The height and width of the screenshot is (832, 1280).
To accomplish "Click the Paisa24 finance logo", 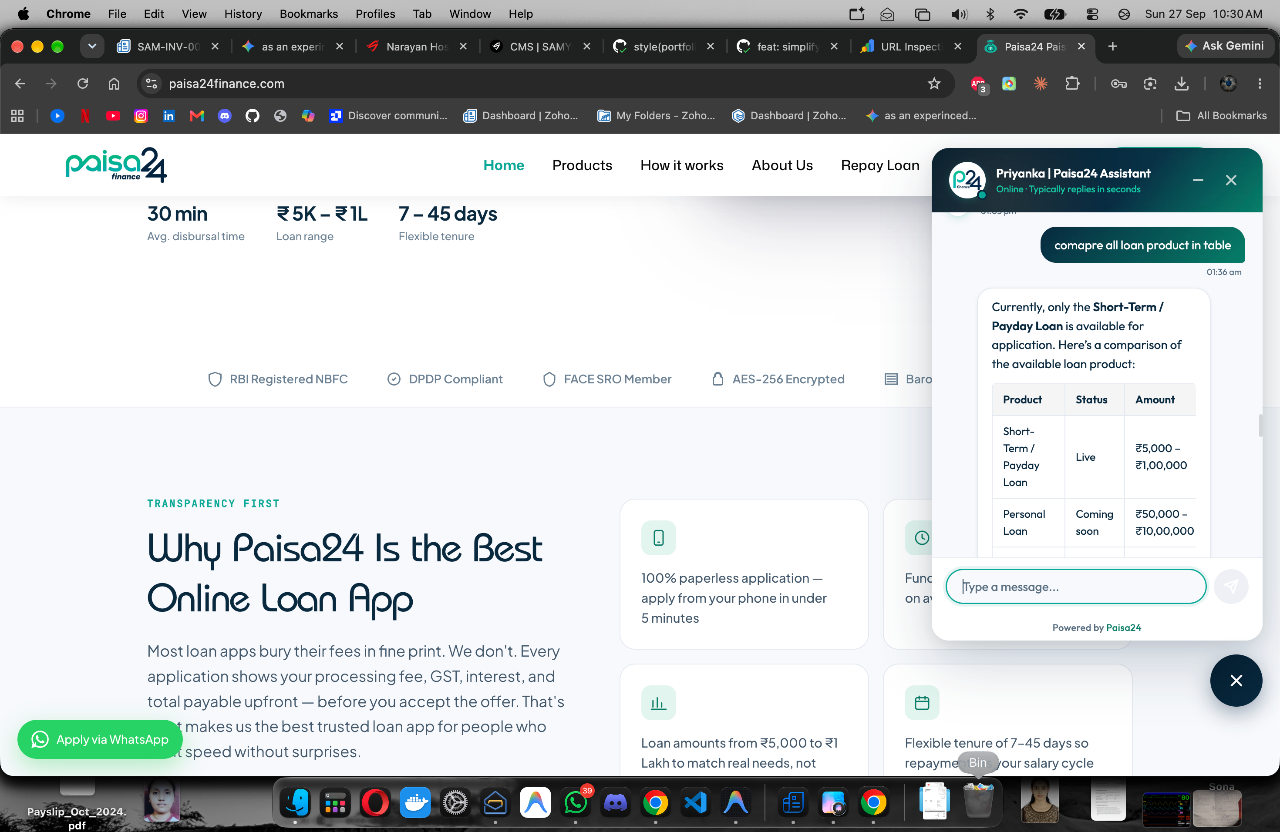I will point(116,165).
